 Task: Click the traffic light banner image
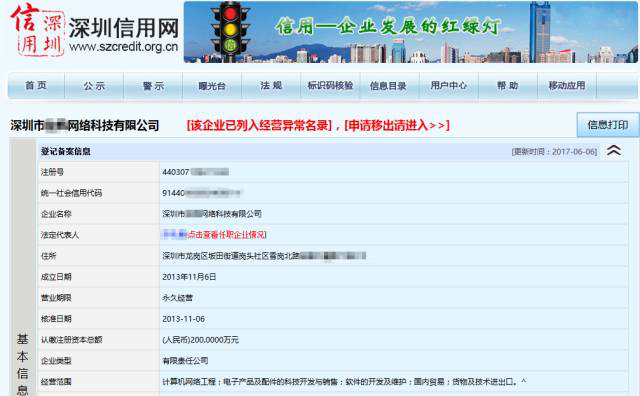pos(411,32)
